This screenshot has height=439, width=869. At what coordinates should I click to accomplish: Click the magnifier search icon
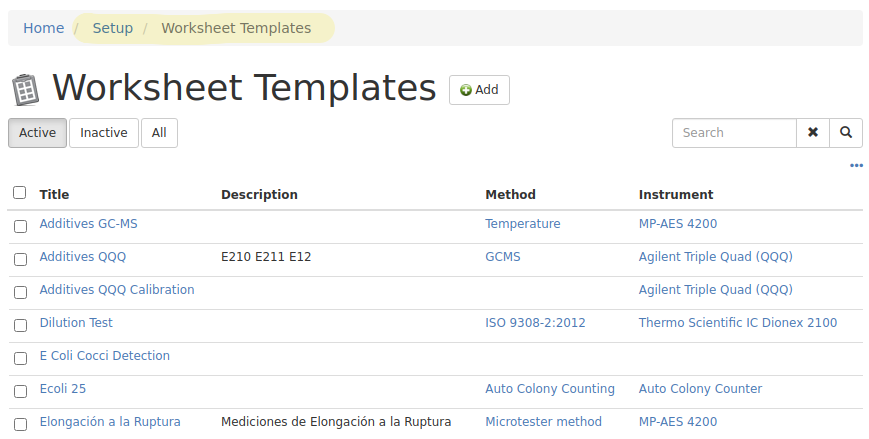(846, 132)
